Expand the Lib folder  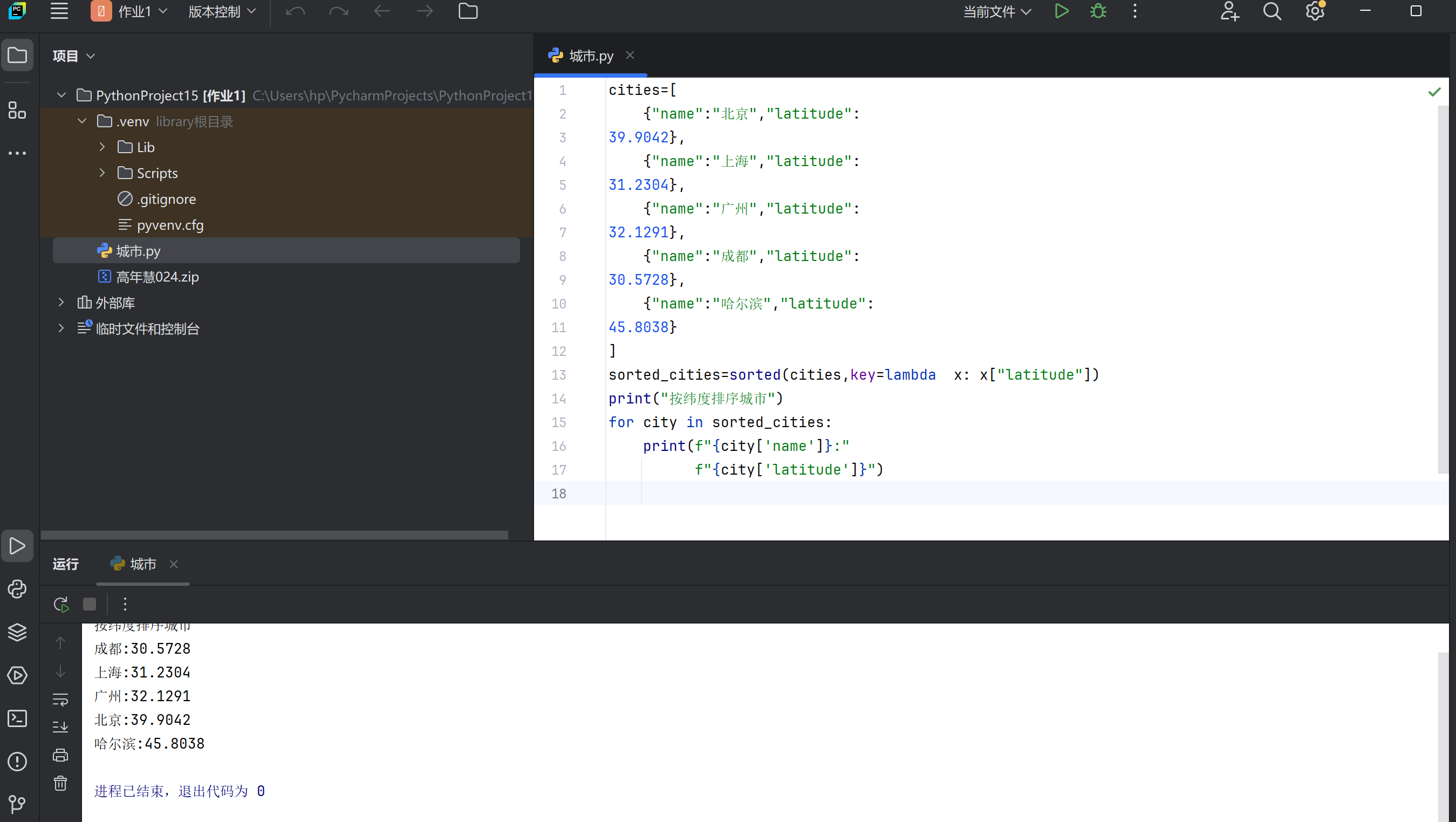coord(102,147)
